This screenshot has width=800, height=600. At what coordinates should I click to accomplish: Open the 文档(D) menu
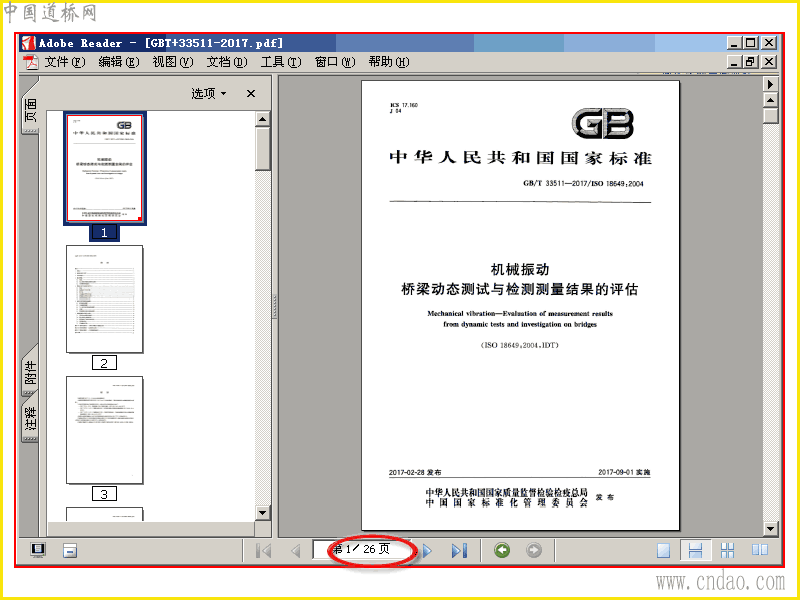(227, 62)
